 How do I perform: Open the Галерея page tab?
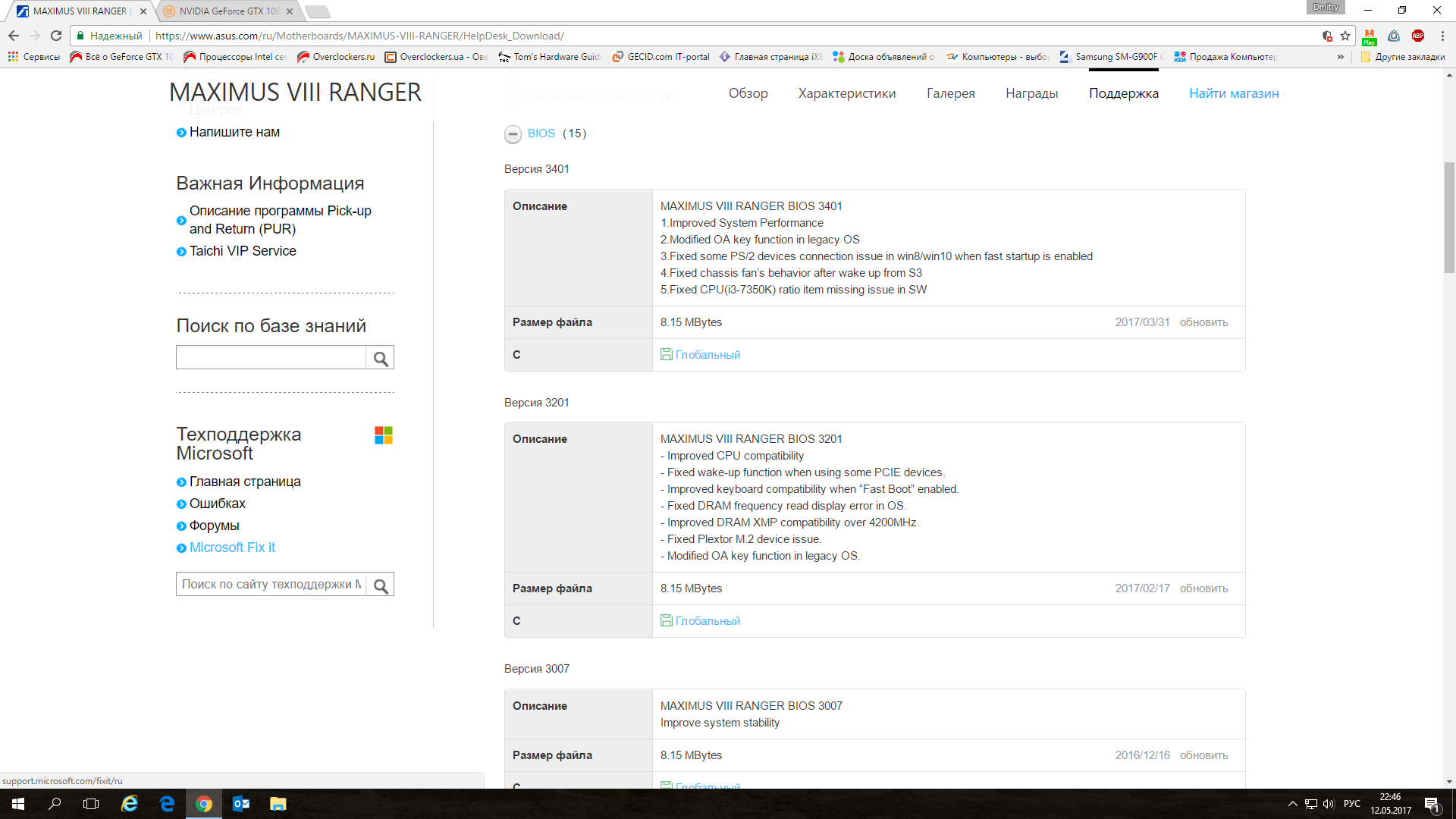coord(950,93)
